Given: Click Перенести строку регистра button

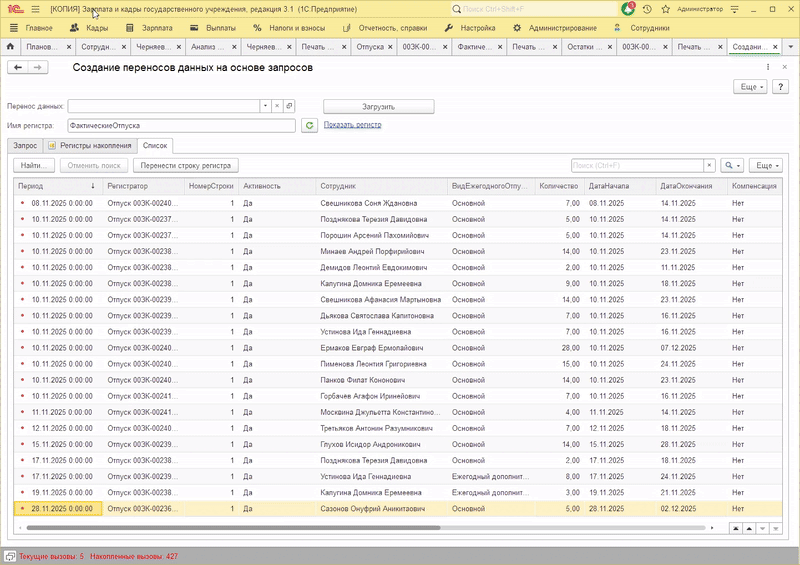Looking at the screenshot, I should tap(186, 165).
